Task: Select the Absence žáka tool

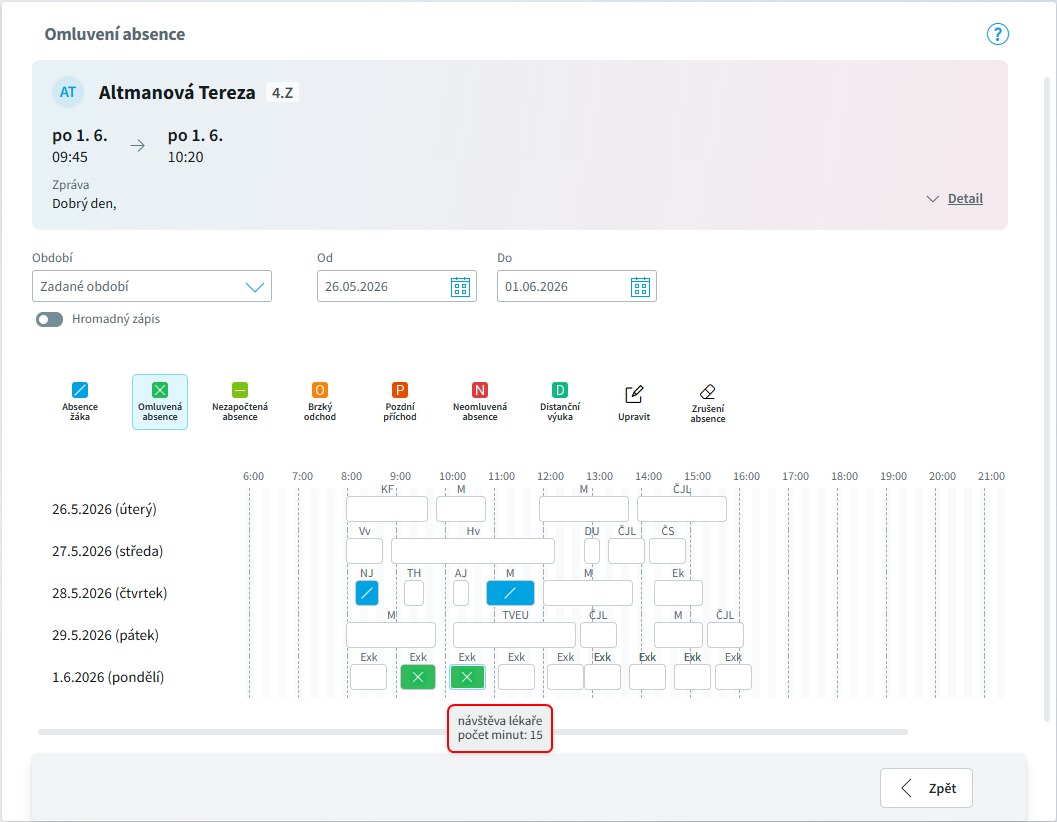Action: 80,402
